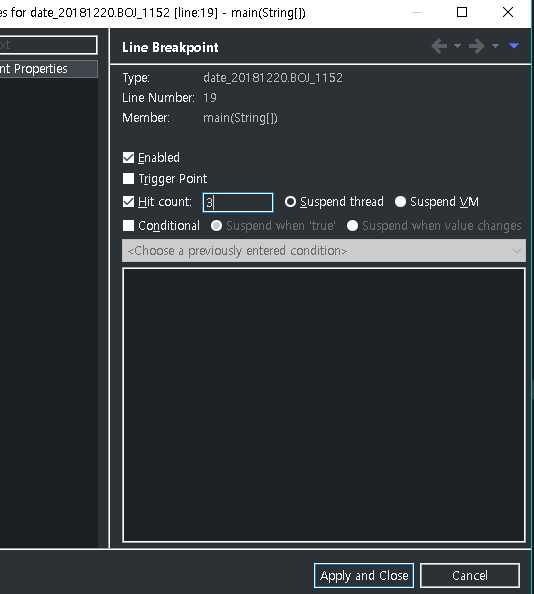
Task: Click the Apply and Close button
Action: coord(364,575)
